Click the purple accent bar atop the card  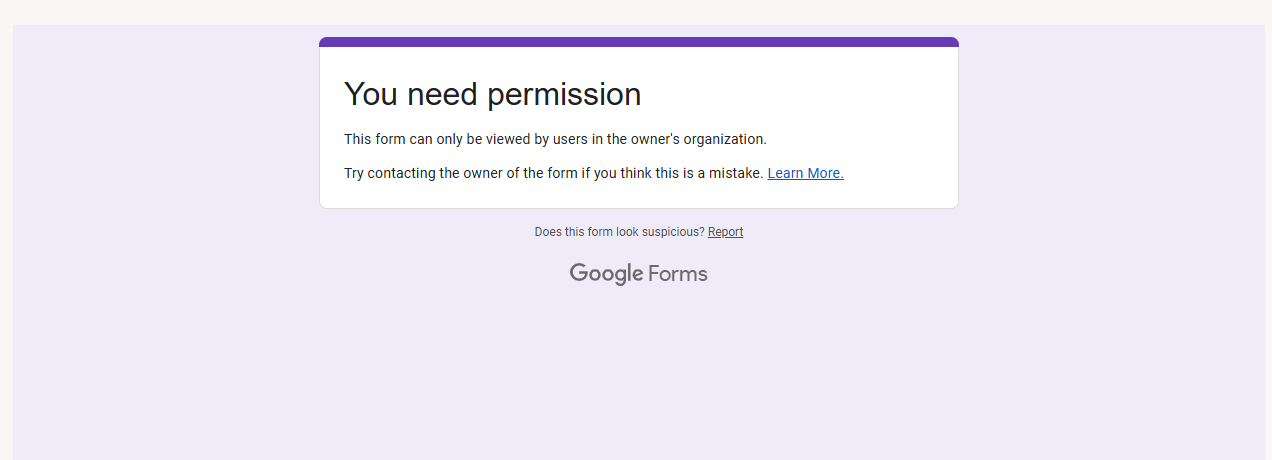tap(638, 42)
